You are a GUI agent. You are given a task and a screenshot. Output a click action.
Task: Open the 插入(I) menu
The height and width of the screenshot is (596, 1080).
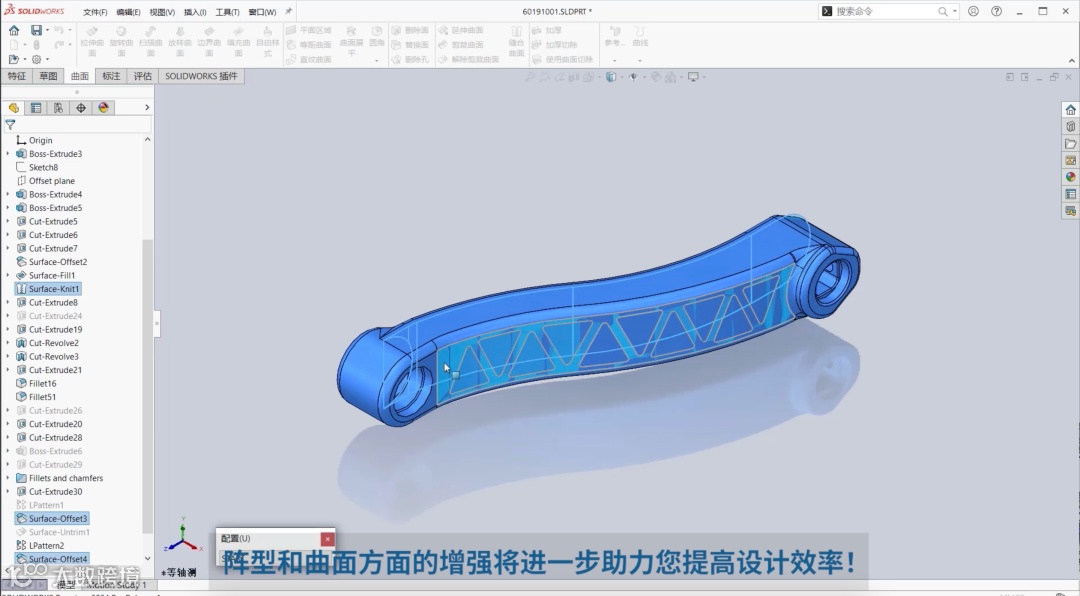(x=195, y=12)
